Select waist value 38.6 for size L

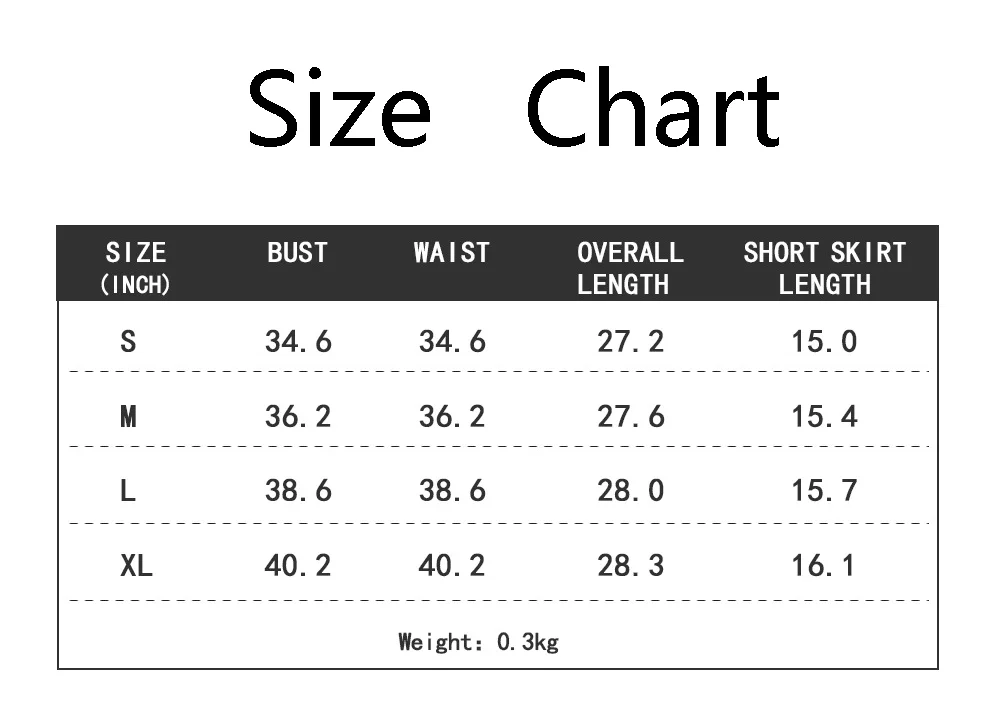click(452, 490)
